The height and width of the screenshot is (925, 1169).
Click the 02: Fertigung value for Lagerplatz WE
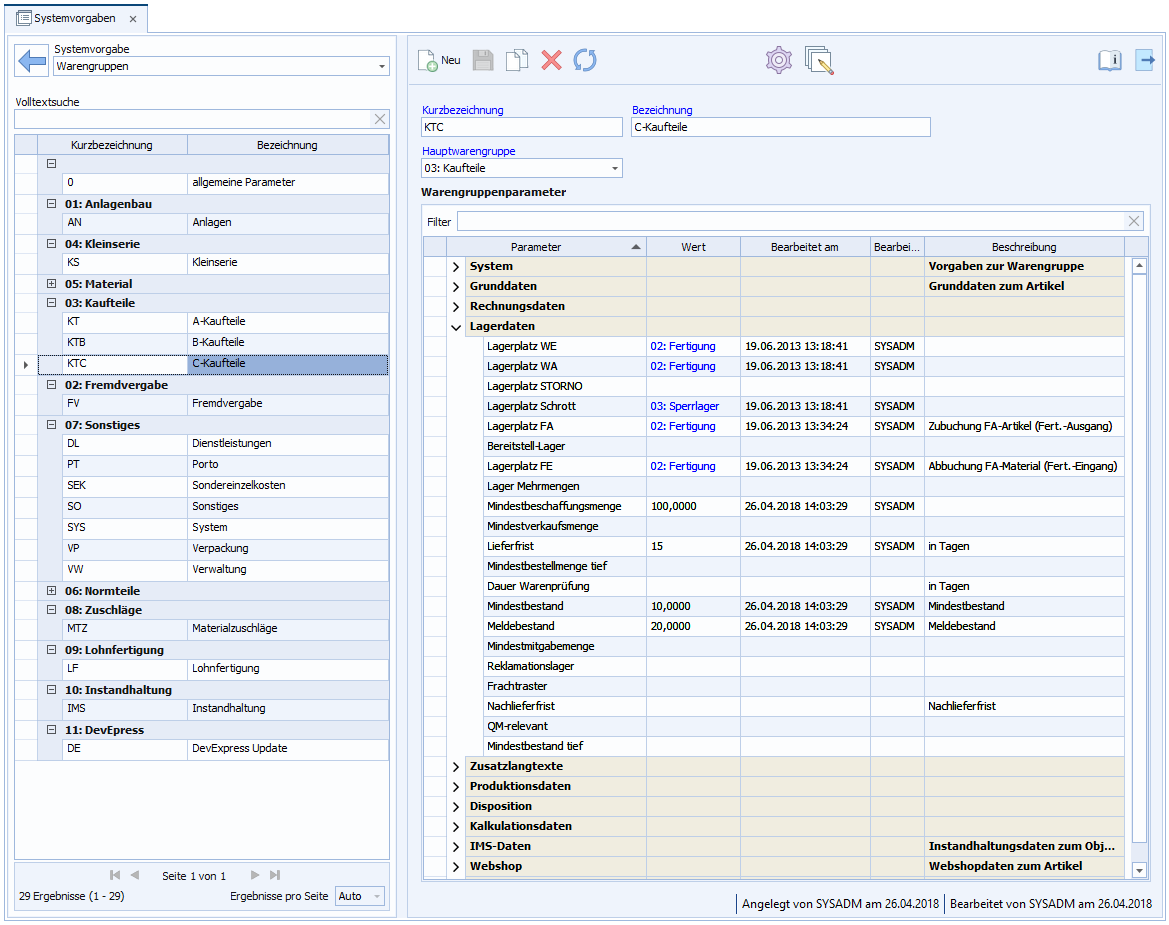(x=683, y=346)
